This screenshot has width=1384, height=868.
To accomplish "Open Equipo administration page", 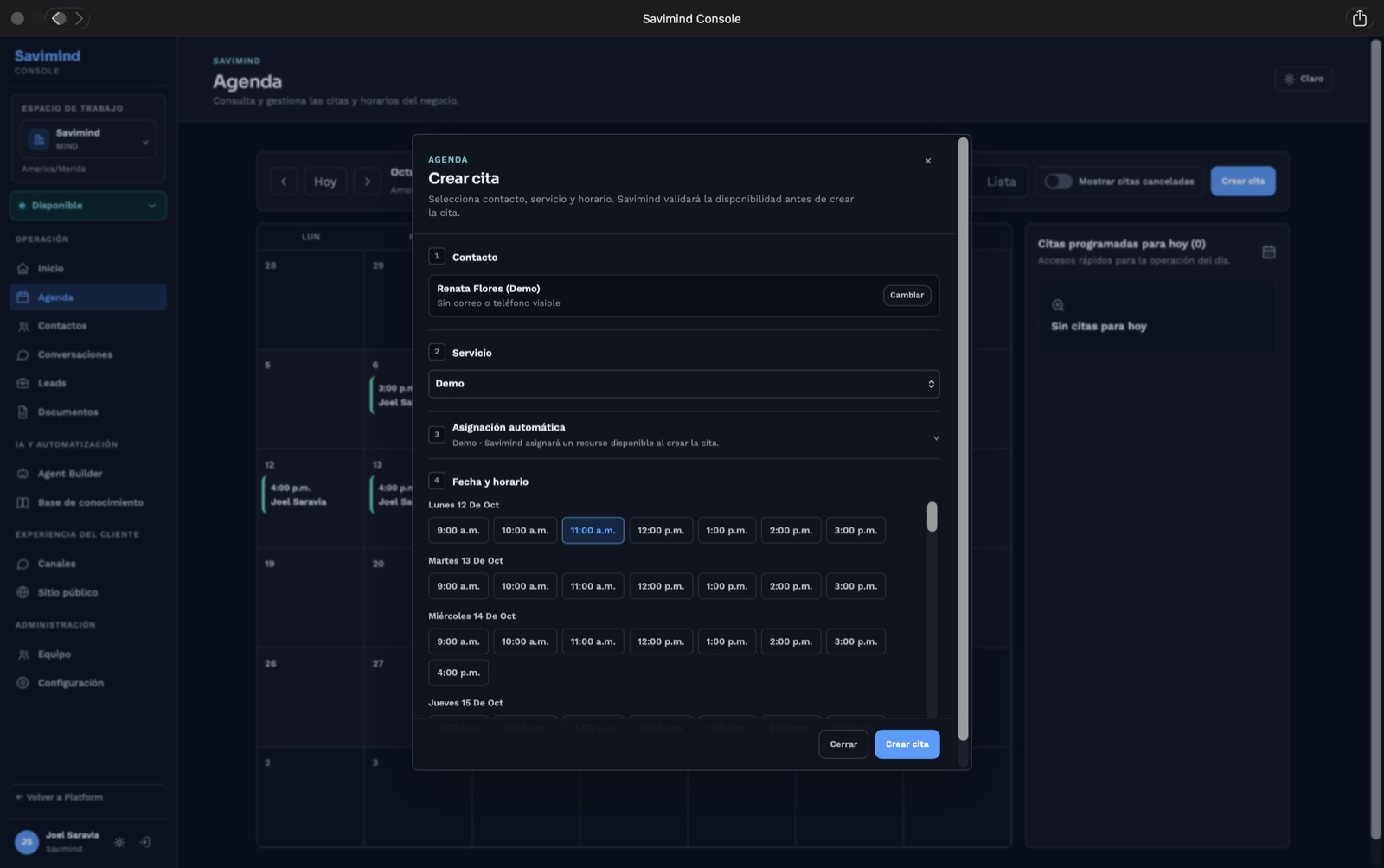I will [x=88, y=654].
